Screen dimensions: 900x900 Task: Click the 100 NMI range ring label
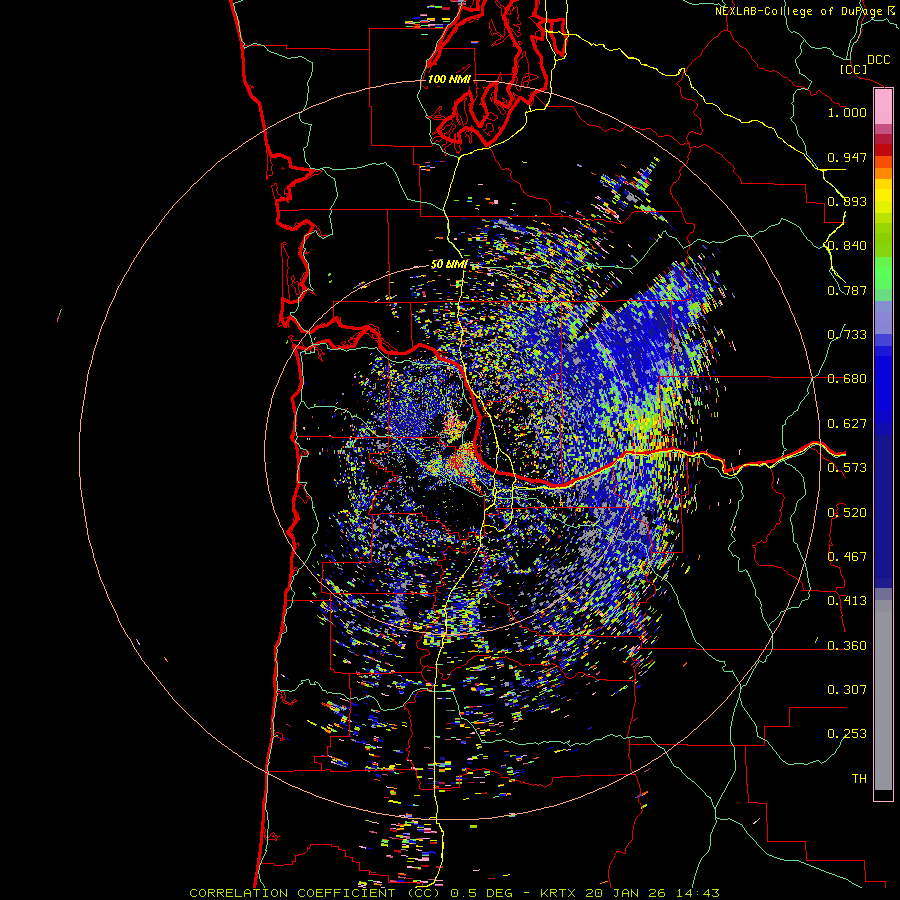click(x=449, y=79)
